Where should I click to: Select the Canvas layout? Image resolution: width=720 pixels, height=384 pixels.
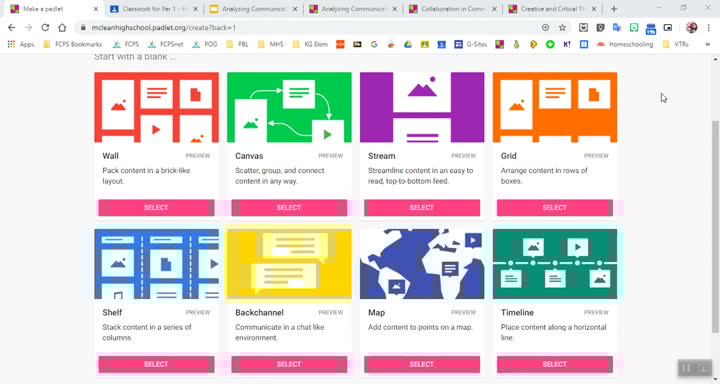click(x=289, y=208)
